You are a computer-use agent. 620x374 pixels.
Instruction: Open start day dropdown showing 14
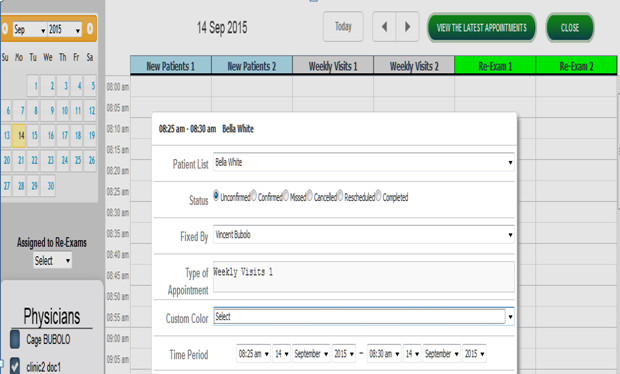[282, 353]
